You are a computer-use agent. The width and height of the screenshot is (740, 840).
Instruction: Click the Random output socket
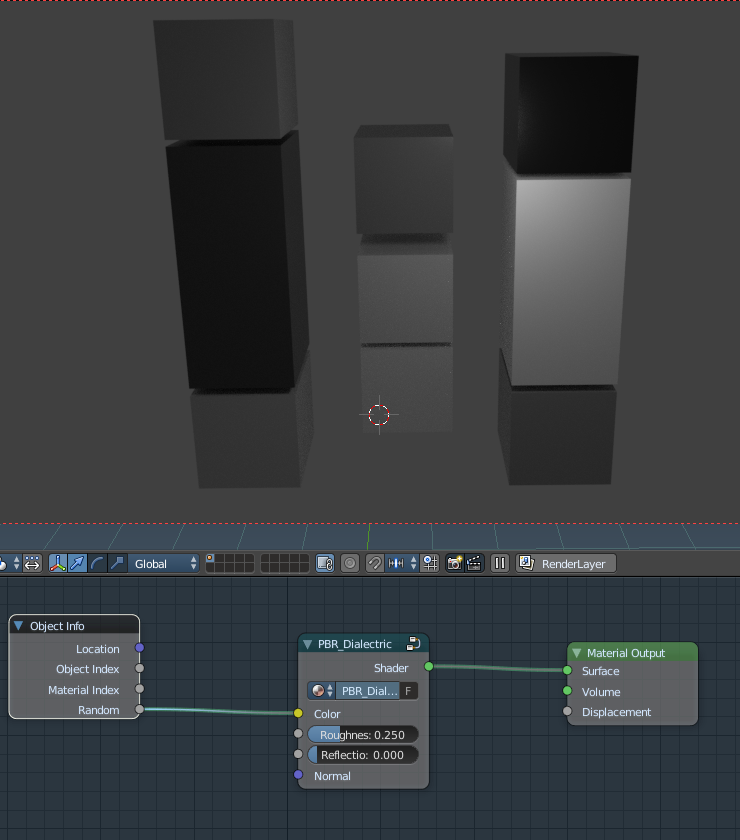click(139, 709)
